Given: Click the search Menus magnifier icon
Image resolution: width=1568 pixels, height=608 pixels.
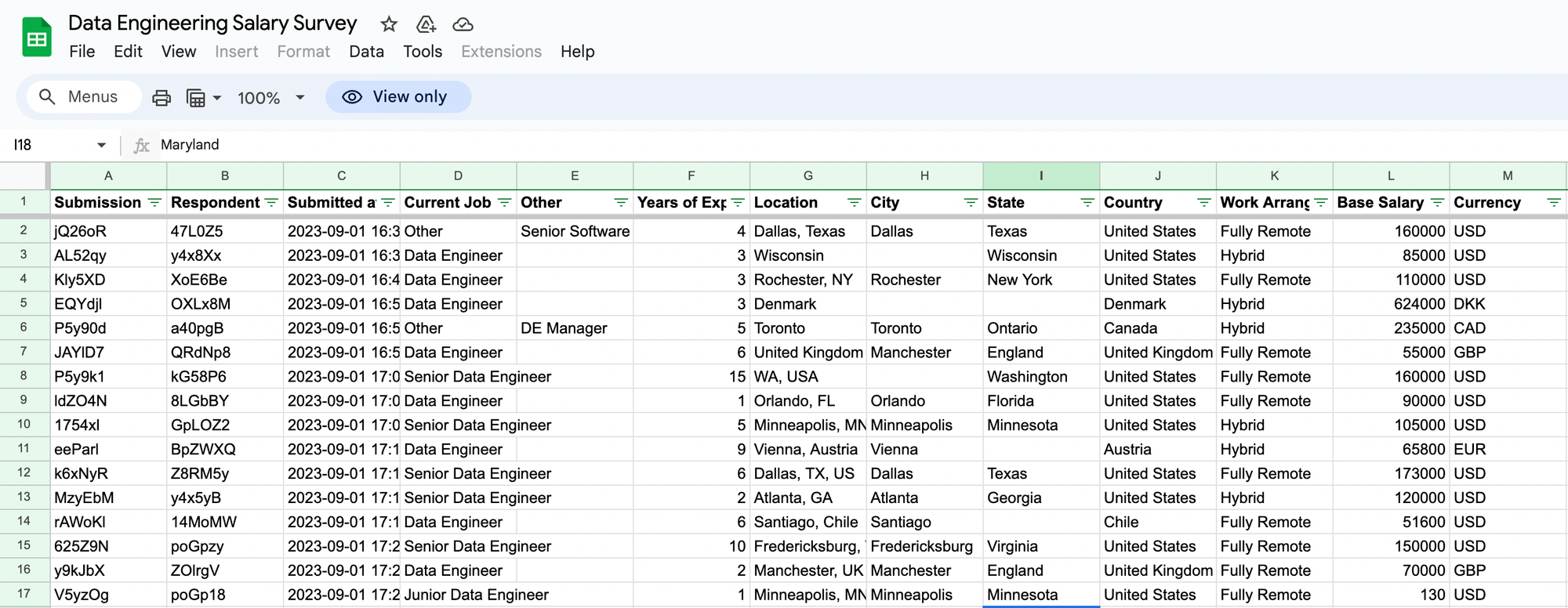Looking at the screenshot, I should click(47, 96).
